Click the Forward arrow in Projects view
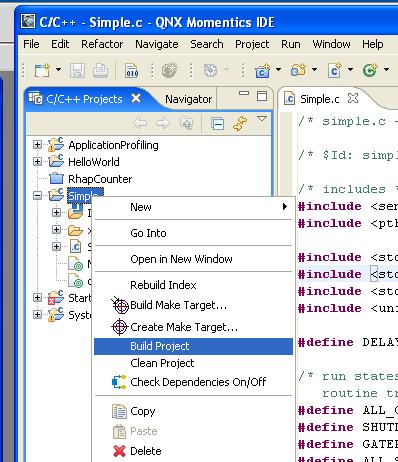The width and height of the screenshot is (398, 462). pos(163,124)
